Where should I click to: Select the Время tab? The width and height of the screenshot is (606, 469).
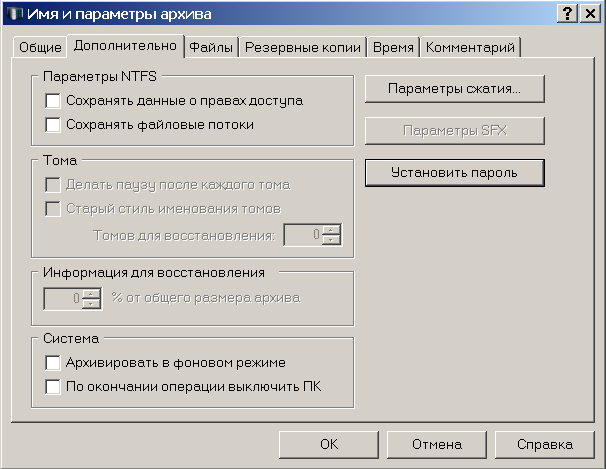pos(393,47)
